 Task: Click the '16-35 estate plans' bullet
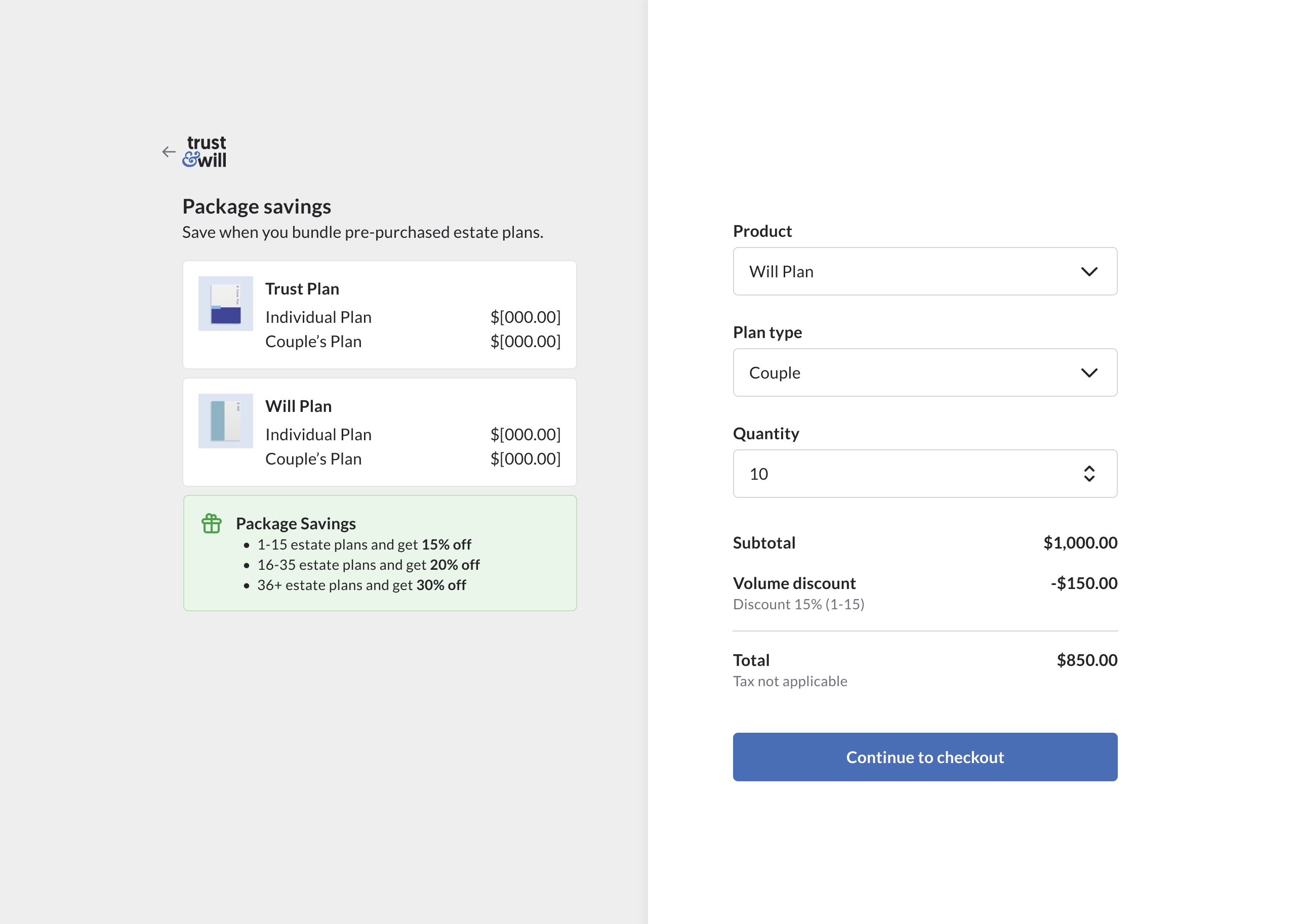[368, 565]
